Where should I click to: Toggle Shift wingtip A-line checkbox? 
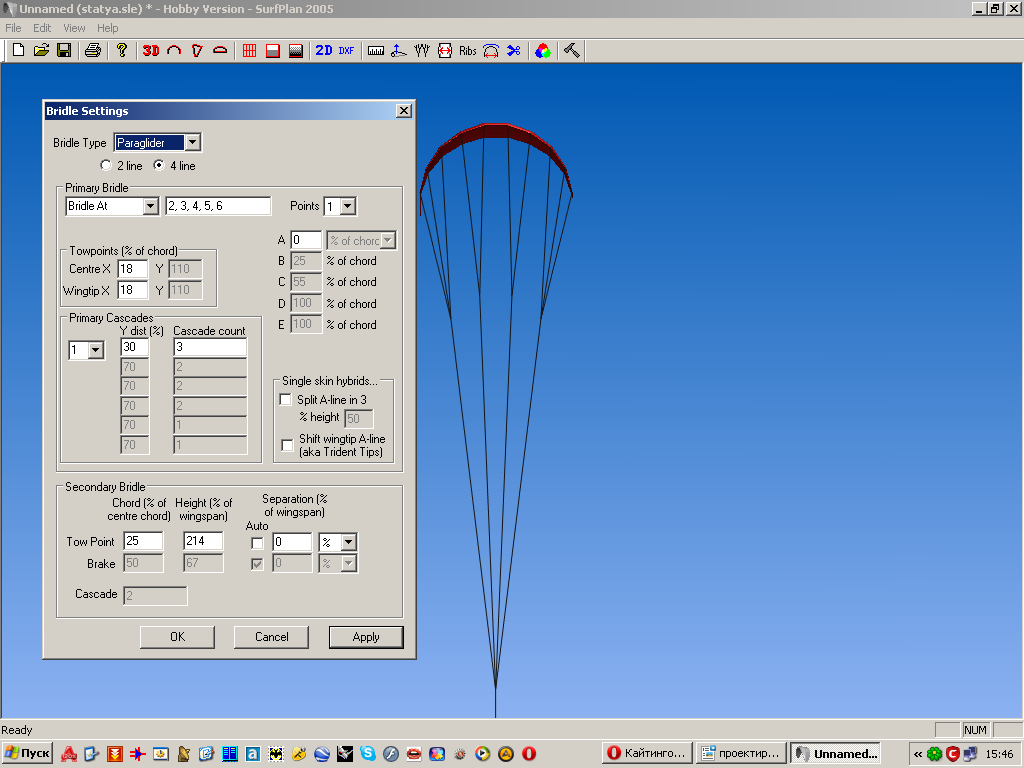pos(287,445)
